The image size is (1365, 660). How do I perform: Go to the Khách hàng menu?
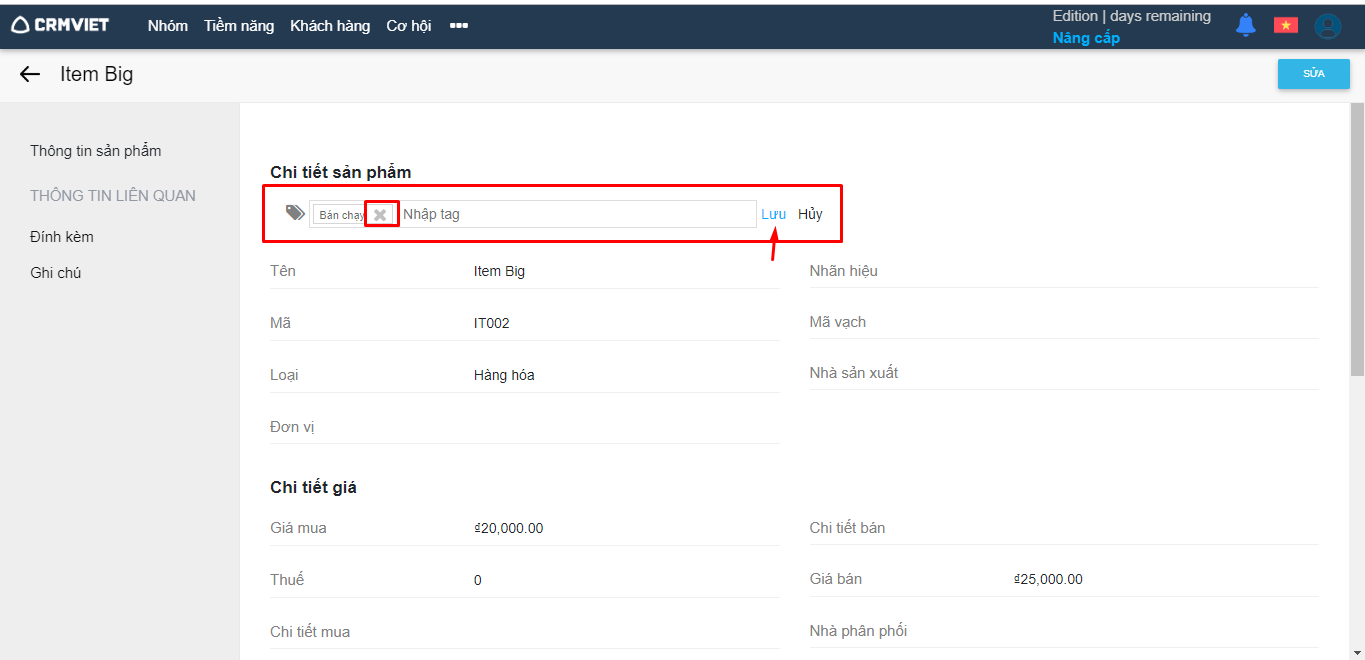point(330,26)
